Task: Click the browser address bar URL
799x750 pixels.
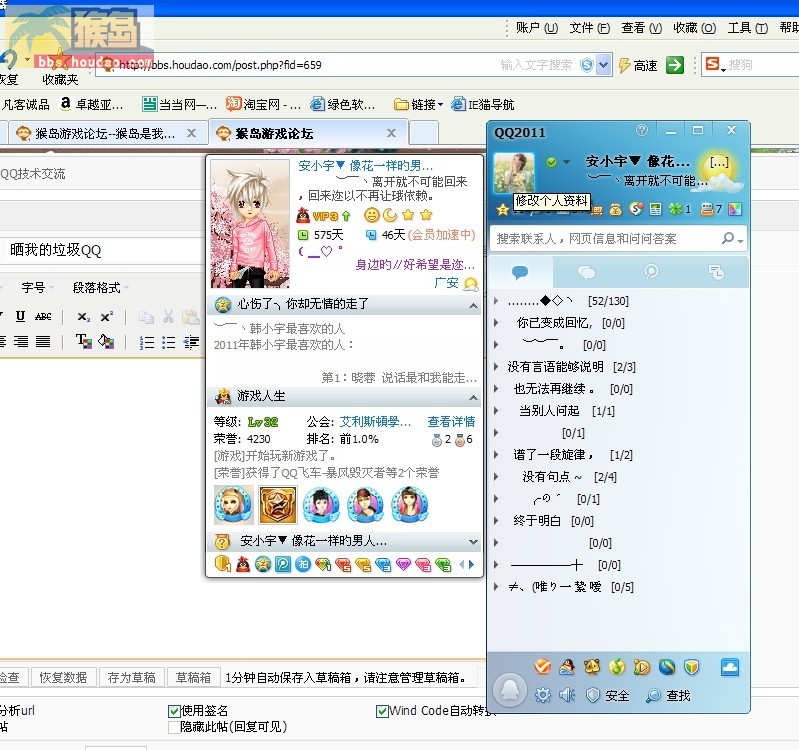Action: (220, 65)
